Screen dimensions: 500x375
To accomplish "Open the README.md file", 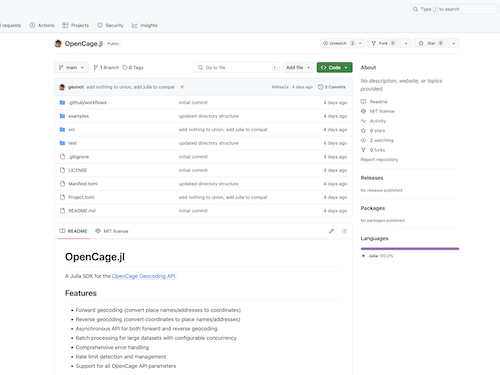I will click(x=82, y=211).
